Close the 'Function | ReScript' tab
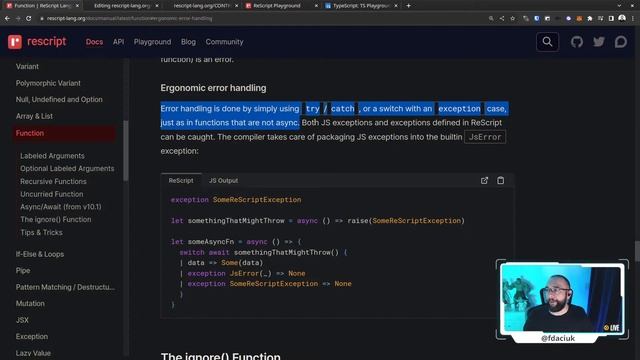640x360 pixels. tap(77, 6)
